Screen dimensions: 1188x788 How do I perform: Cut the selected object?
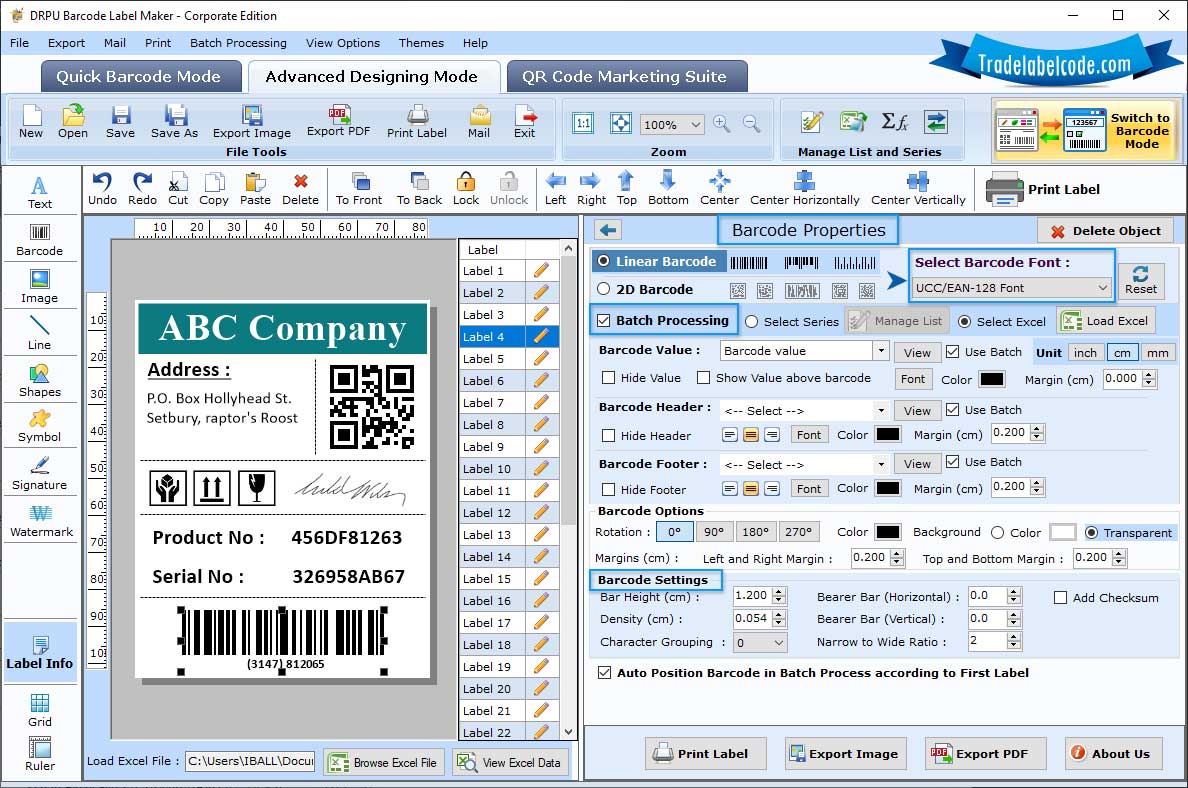pyautogui.click(x=178, y=189)
